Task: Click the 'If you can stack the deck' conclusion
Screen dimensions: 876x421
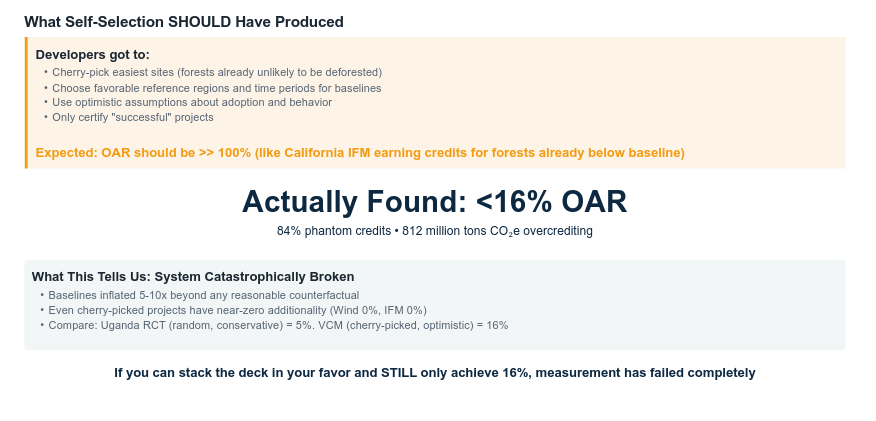Action: 434,373
